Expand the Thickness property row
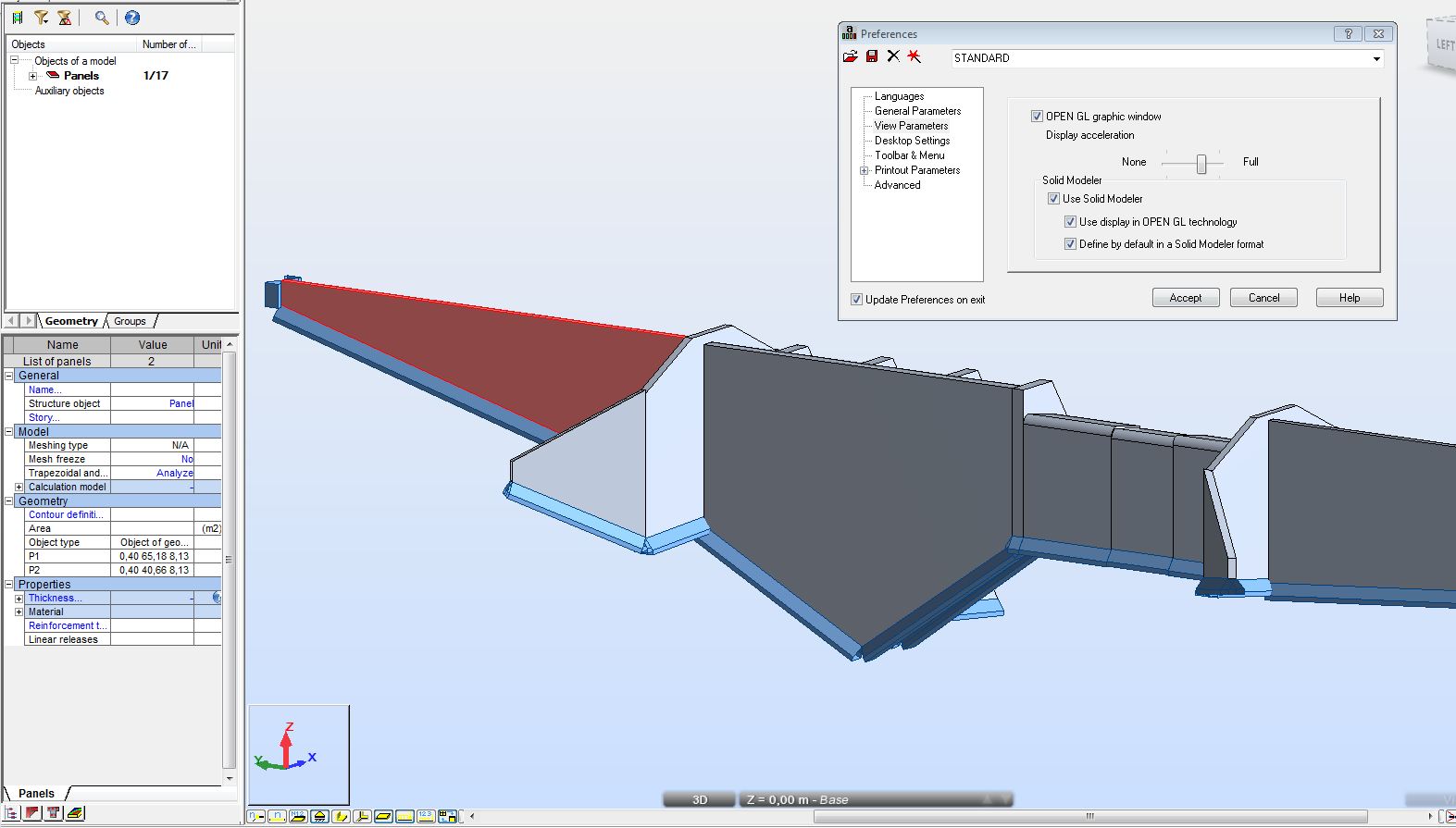 tap(19, 599)
